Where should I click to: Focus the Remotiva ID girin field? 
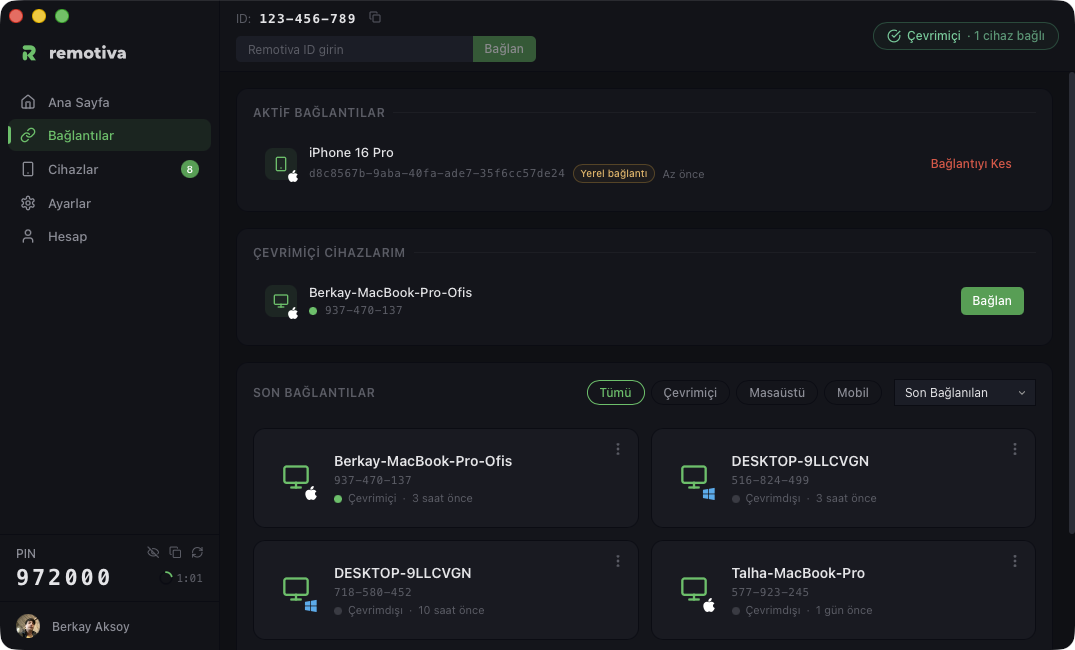point(354,49)
